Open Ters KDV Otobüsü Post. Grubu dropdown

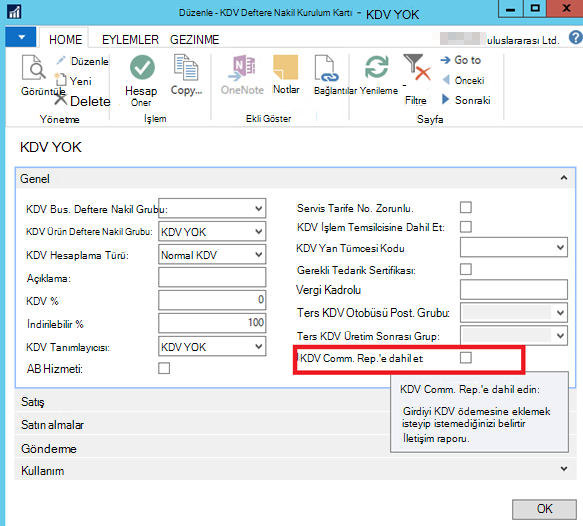point(560,313)
